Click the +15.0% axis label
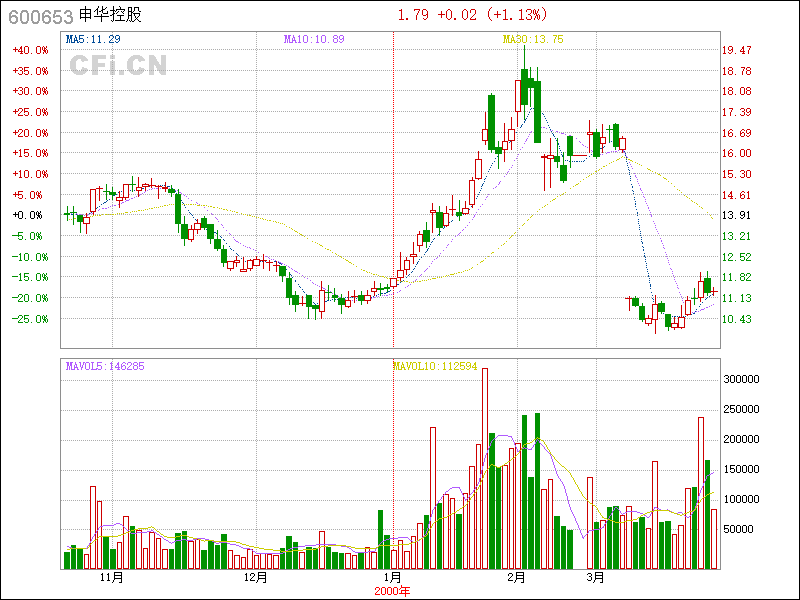Image resolution: width=800 pixels, height=600 pixels. pos(31,153)
